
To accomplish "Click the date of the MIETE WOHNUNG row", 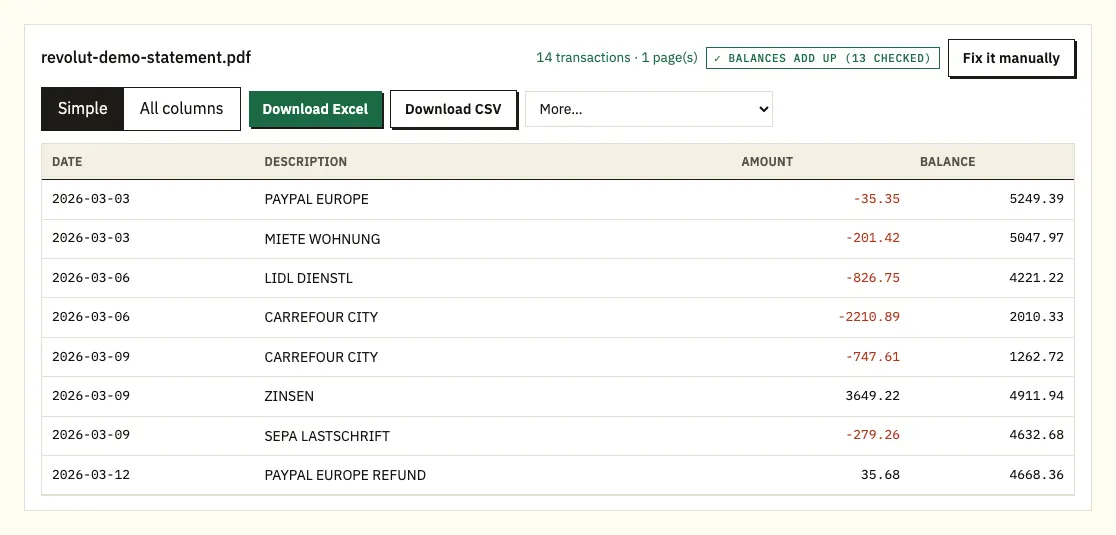I will [x=91, y=238].
